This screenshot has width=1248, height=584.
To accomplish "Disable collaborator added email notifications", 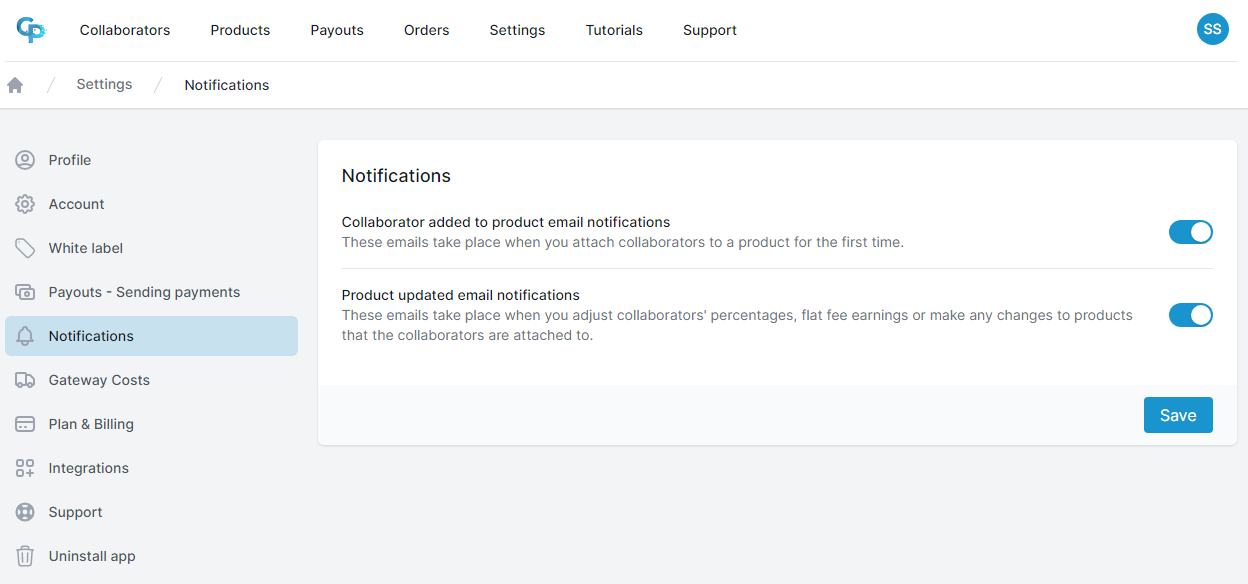I will pyautogui.click(x=1190, y=231).
